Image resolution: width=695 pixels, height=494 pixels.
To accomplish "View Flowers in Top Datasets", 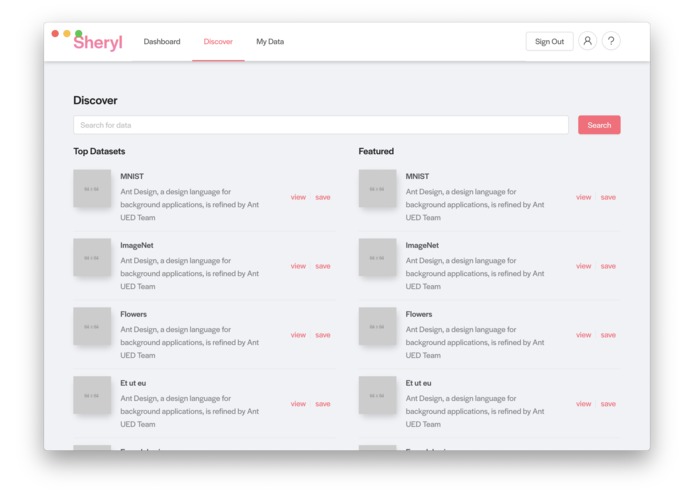I will pos(298,335).
